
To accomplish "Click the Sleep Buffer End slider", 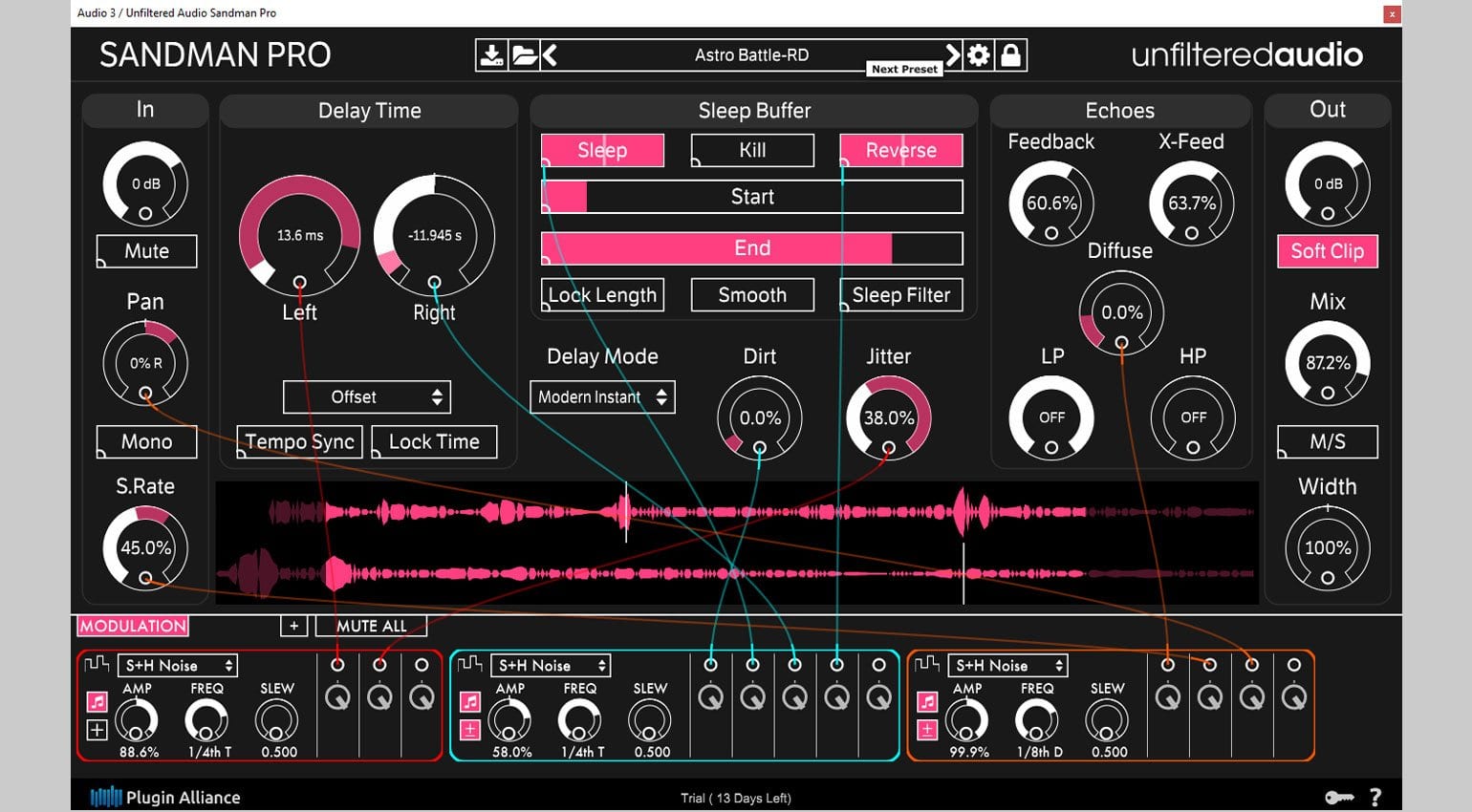I will click(x=752, y=248).
